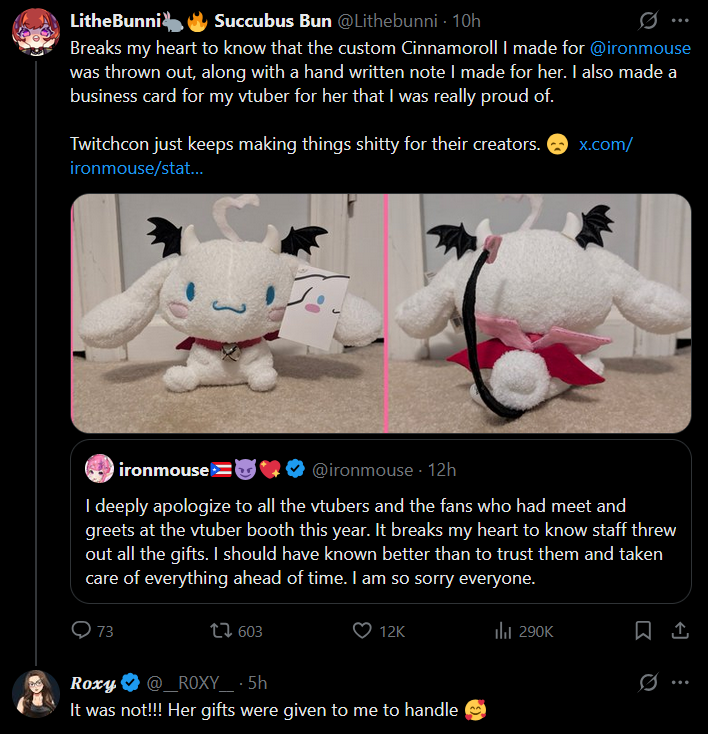The width and height of the screenshot is (708, 734).
Task: Open more options menu on LitheBunni's tweet
Action: point(680,21)
